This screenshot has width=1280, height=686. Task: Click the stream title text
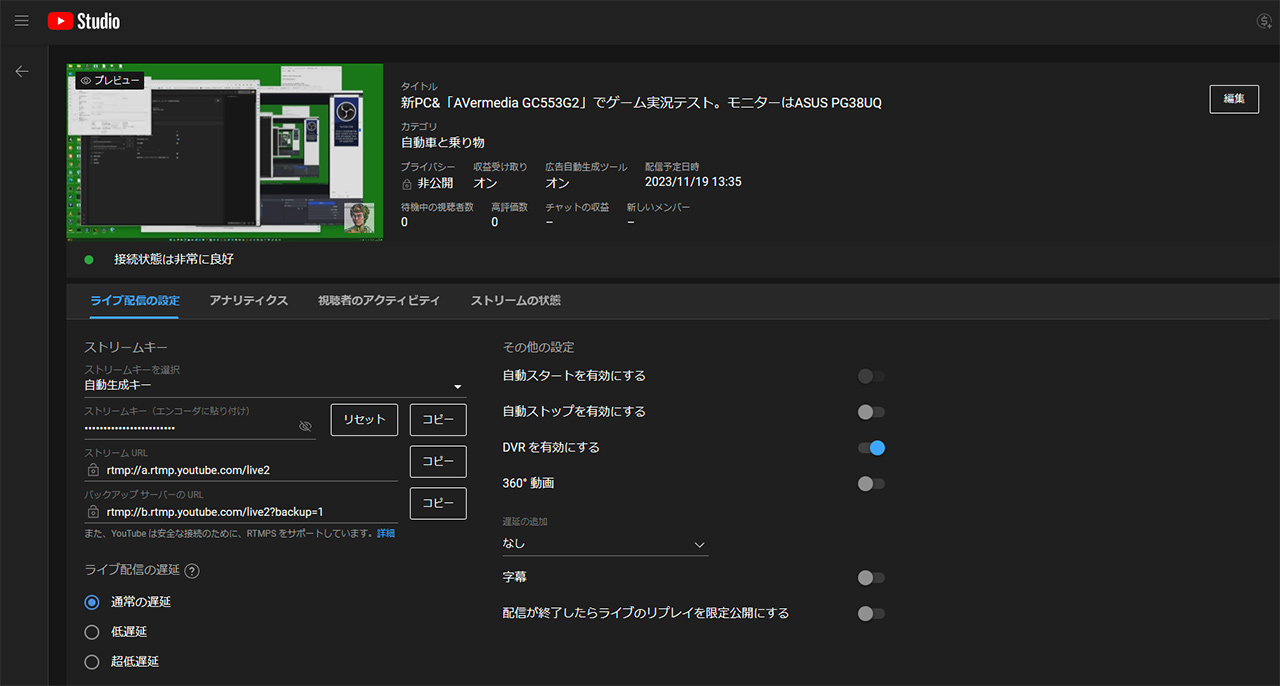coord(641,103)
